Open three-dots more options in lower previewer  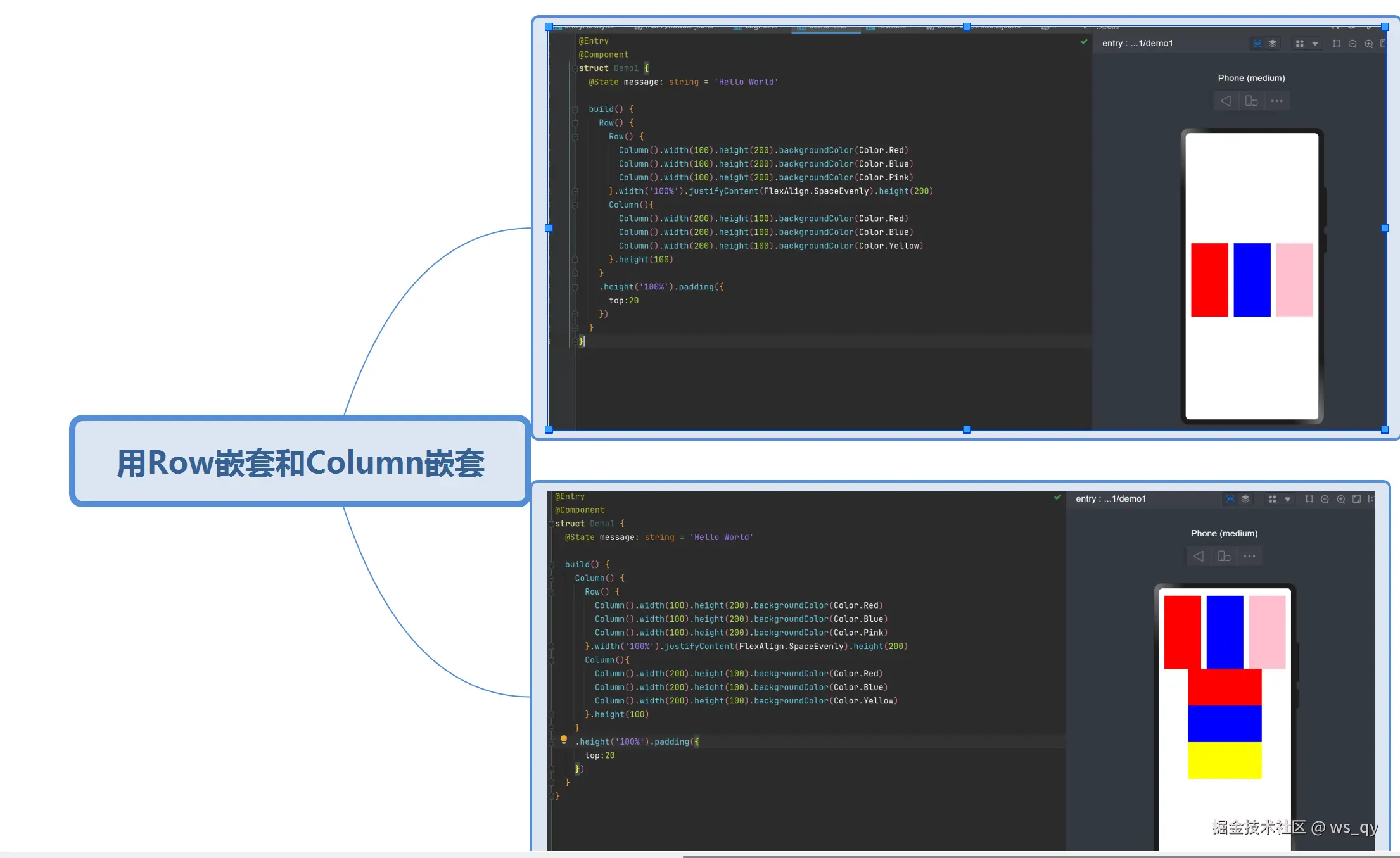coord(1249,556)
